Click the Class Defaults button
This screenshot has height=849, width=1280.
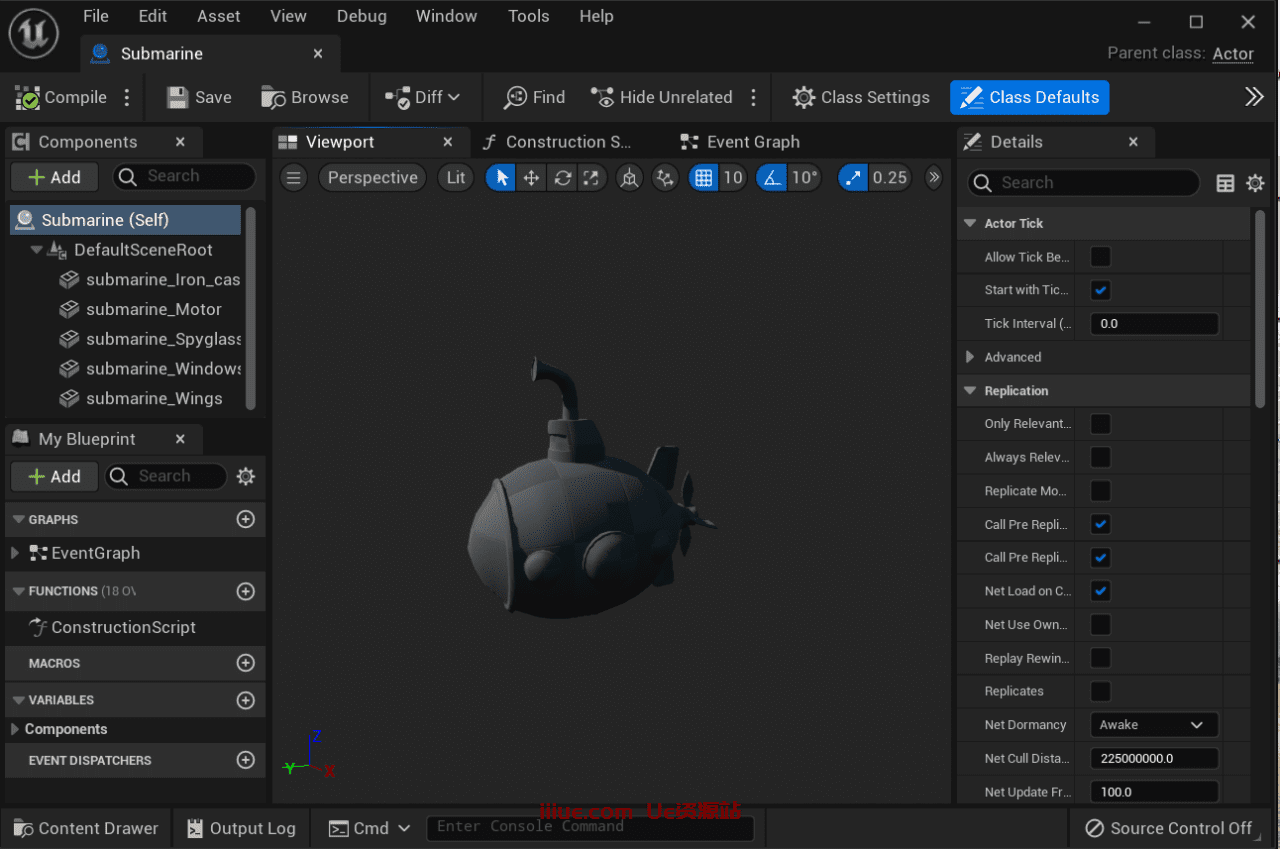[x=1029, y=97]
